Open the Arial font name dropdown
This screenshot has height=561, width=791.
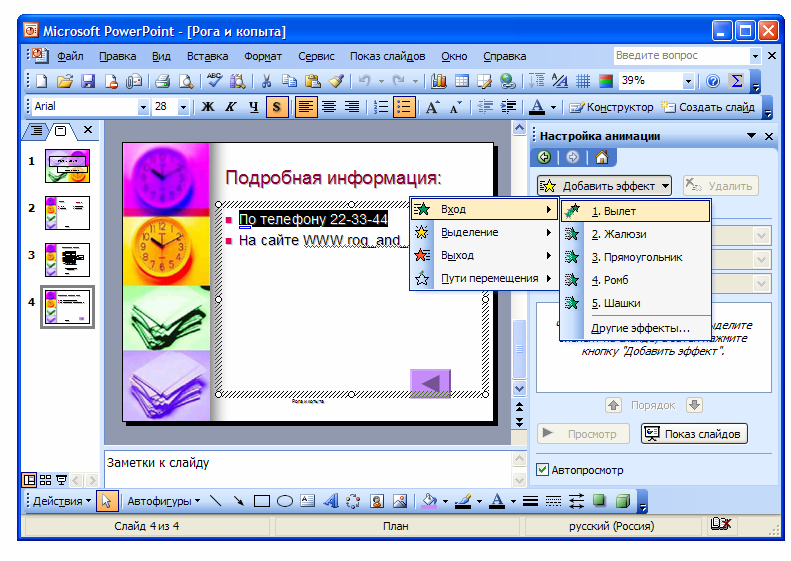click(143, 107)
